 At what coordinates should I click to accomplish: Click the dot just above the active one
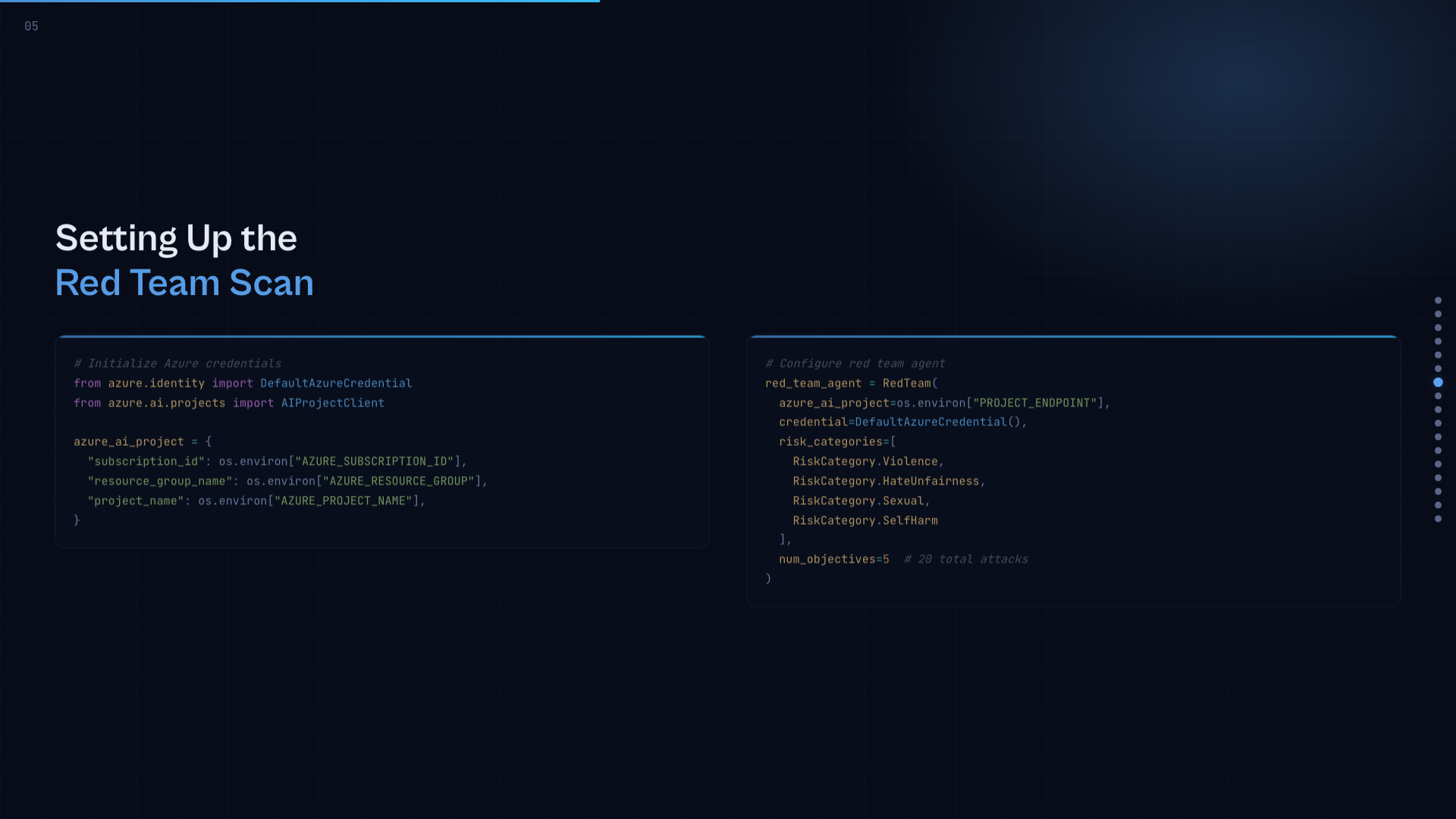(x=1438, y=369)
